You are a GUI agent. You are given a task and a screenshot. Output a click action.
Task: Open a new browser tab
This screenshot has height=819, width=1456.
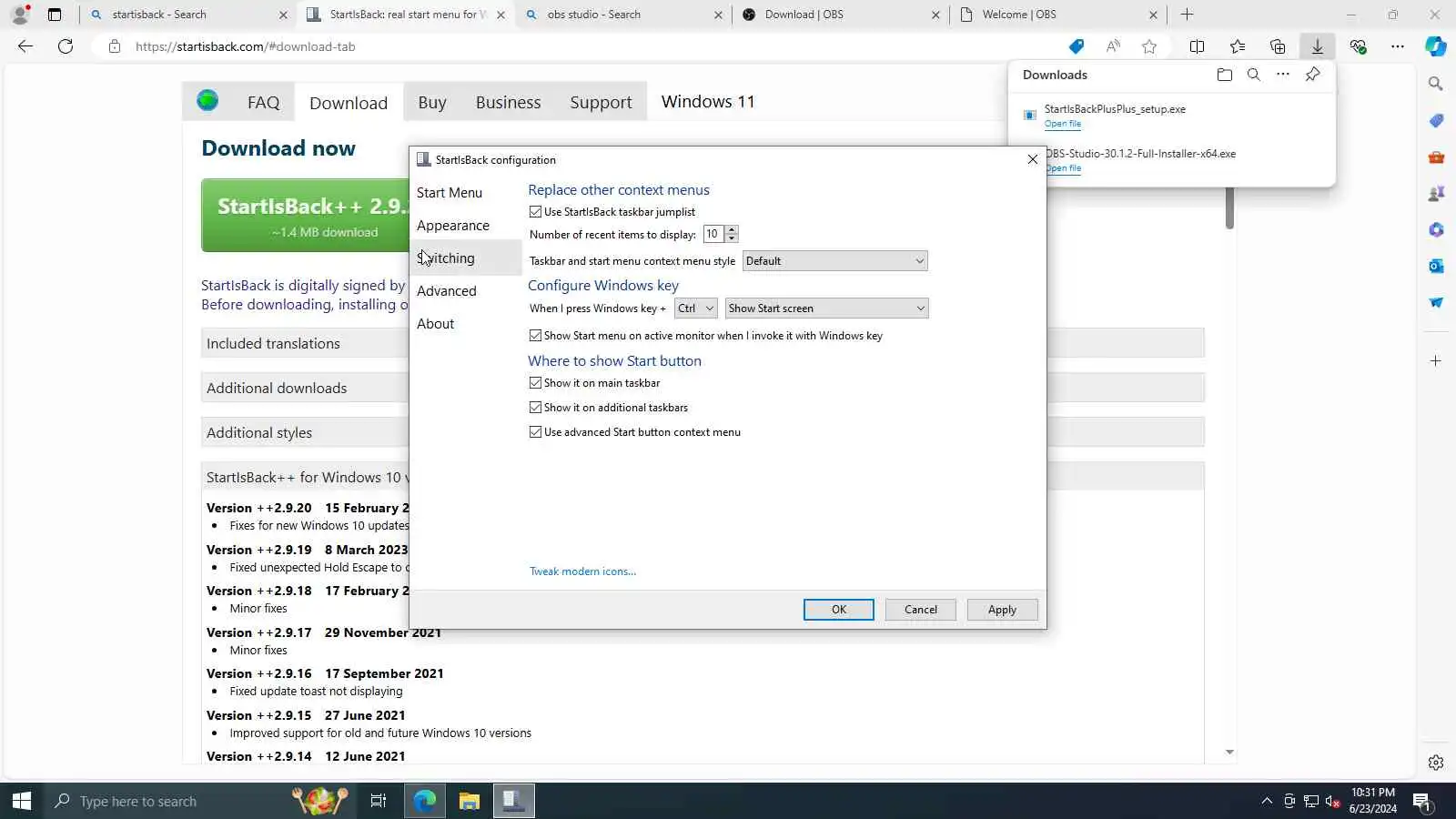[1187, 15]
